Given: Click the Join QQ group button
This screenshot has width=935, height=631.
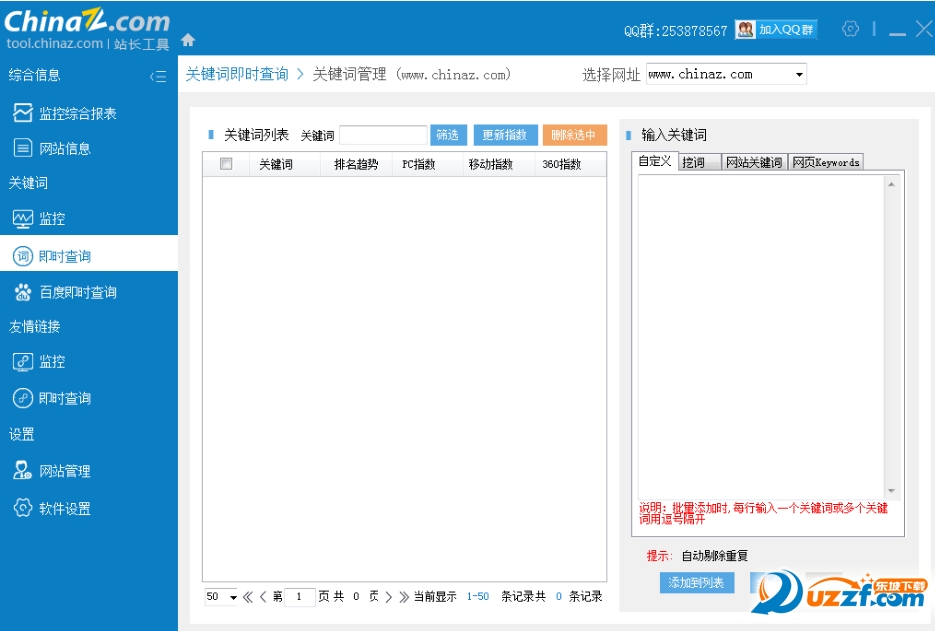Looking at the screenshot, I should 776,29.
